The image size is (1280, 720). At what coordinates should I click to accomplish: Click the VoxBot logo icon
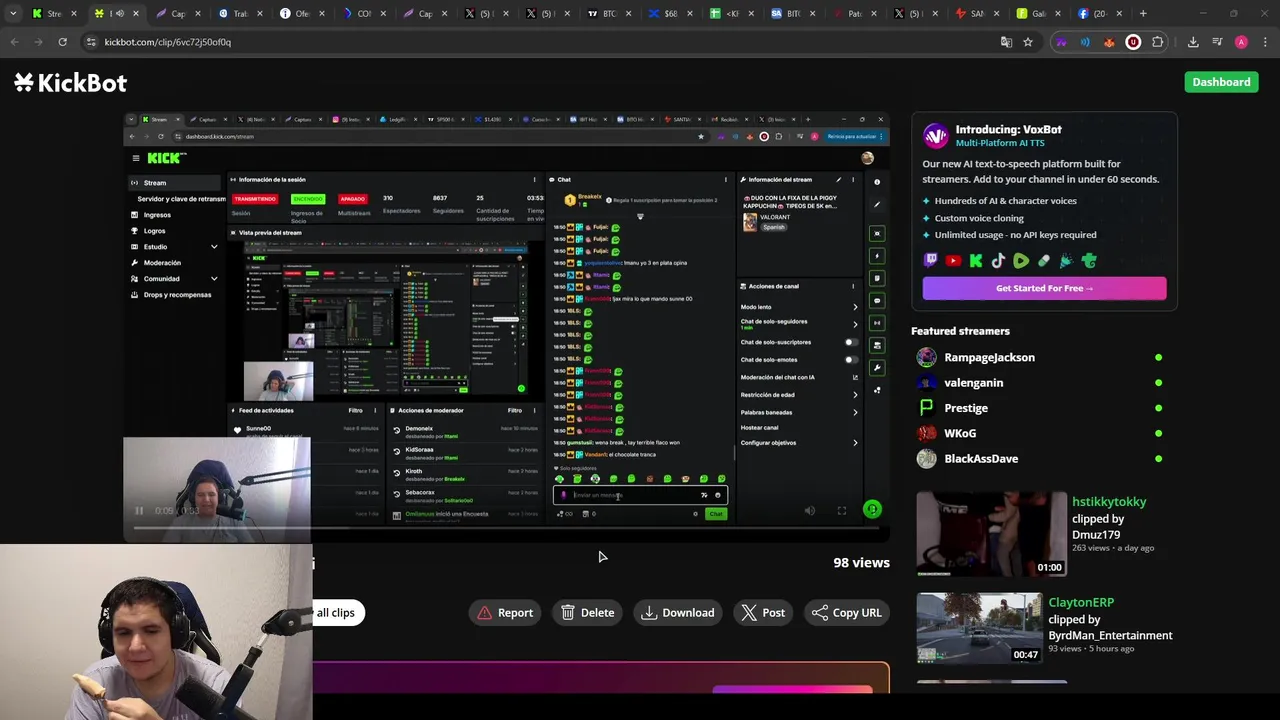pyautogui.click(x=936, y=136)
